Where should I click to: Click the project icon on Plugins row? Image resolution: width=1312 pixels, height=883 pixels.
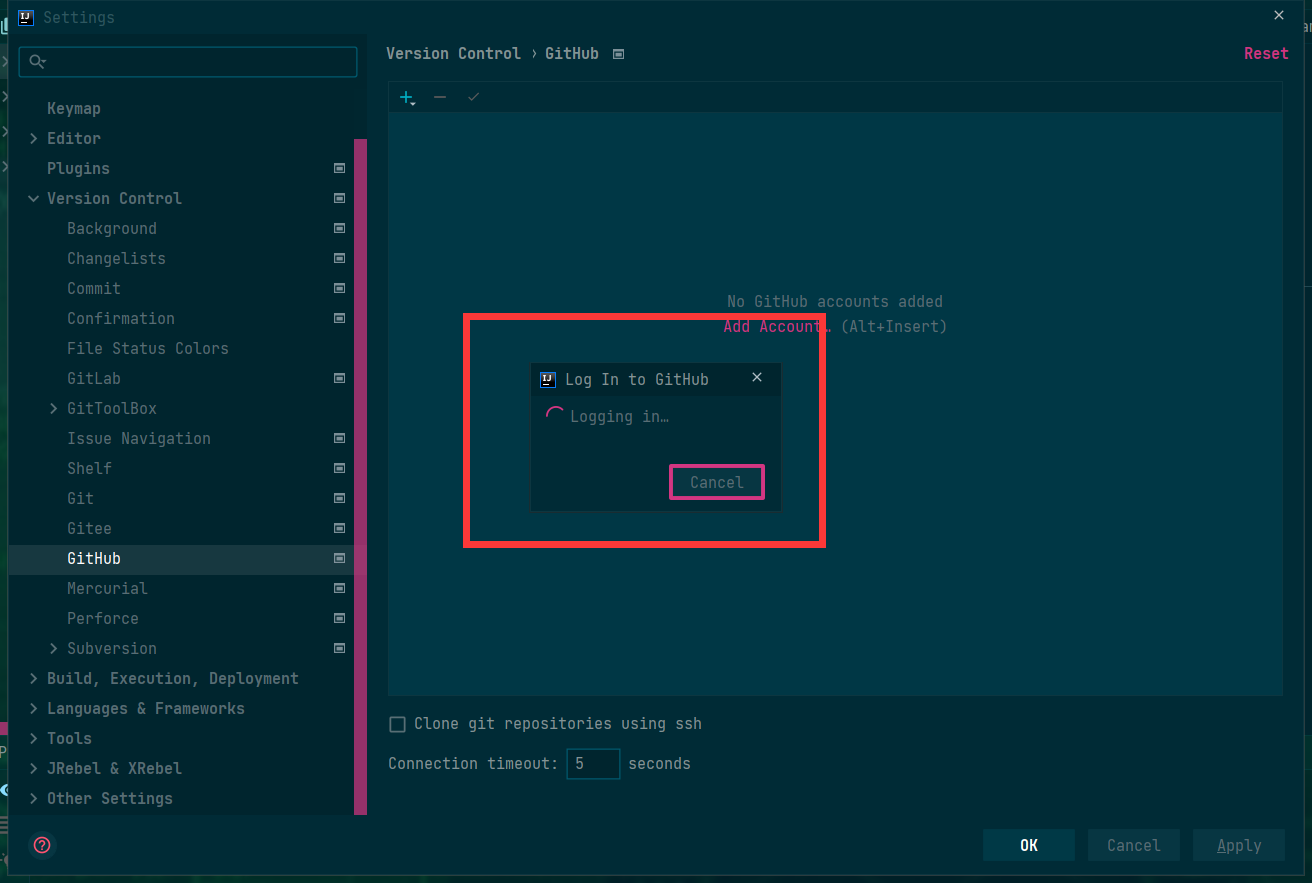tap(340, 168)
